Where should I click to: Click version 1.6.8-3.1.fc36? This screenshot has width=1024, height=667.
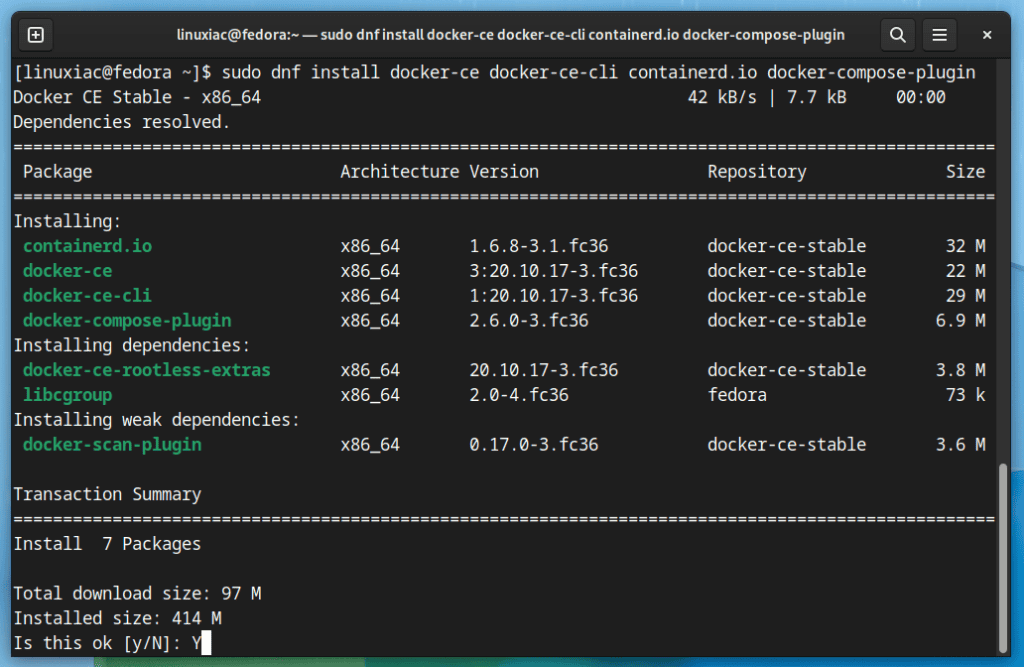click(539, 246)
